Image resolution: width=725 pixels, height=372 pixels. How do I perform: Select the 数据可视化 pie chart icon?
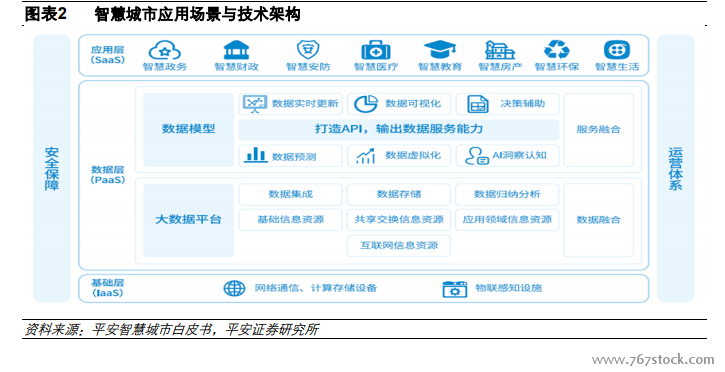click(x=366, y=104)
